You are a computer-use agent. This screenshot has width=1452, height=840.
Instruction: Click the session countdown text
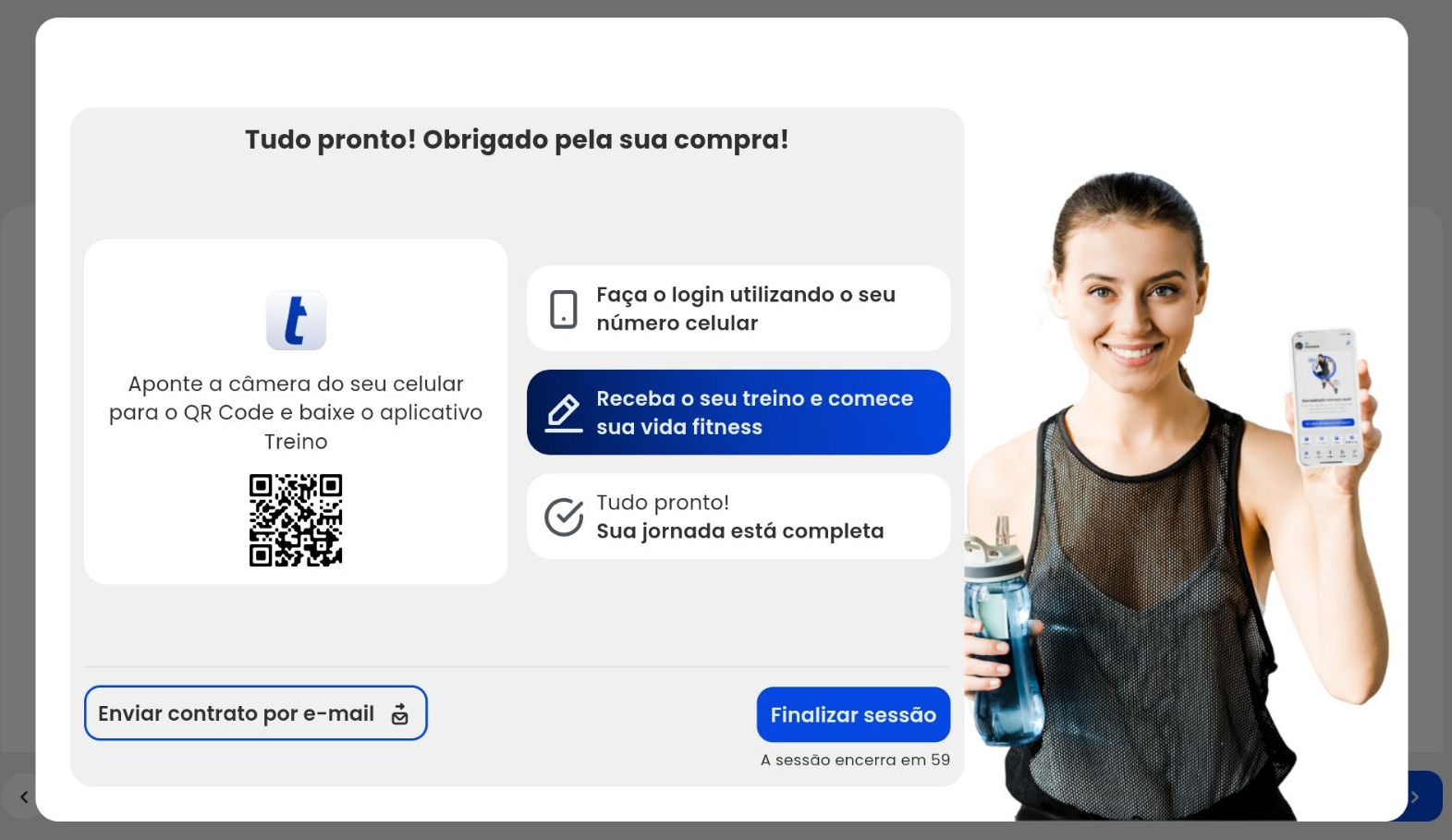855,760
